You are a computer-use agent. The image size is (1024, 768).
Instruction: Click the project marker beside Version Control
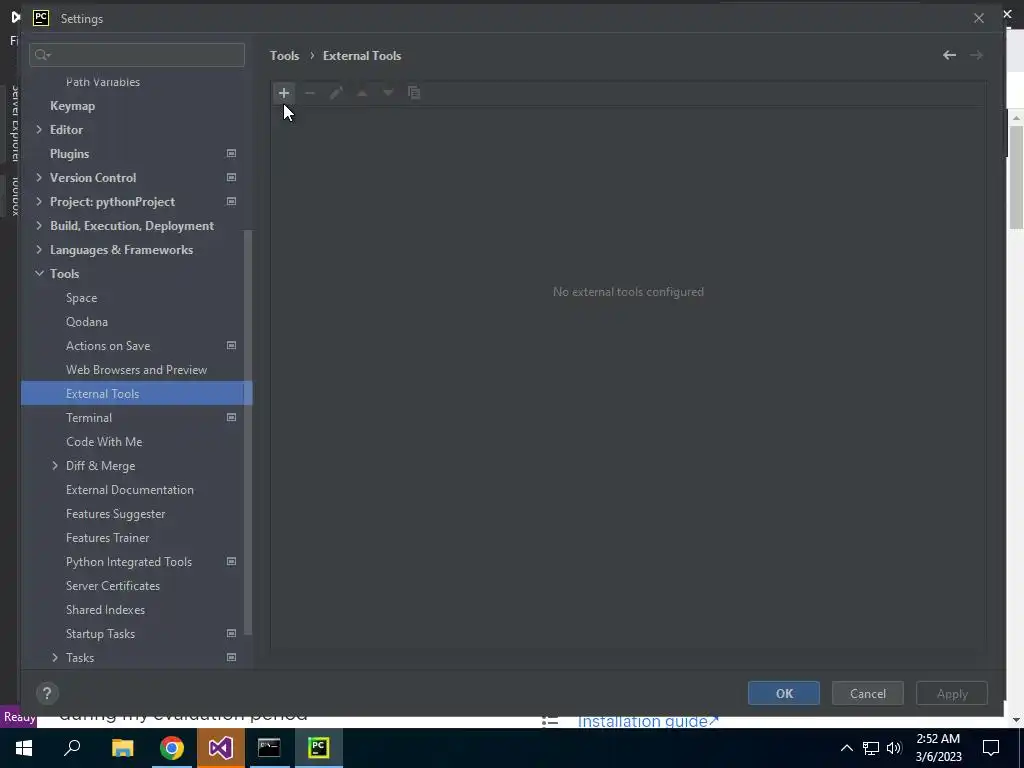tap(231, 178)
